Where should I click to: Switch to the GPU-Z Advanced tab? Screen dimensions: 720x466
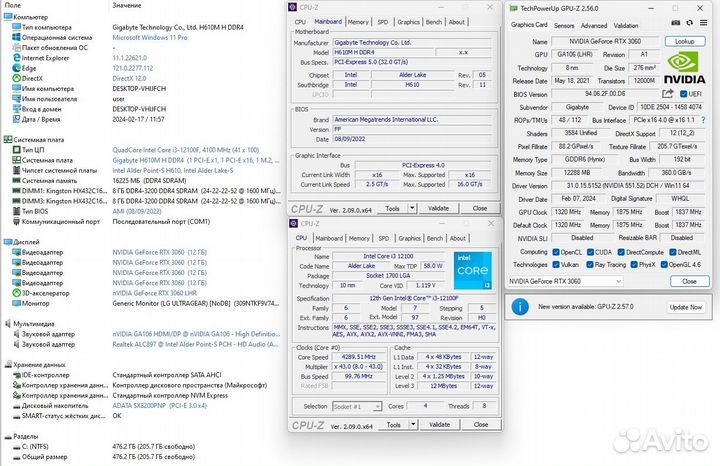594,26
